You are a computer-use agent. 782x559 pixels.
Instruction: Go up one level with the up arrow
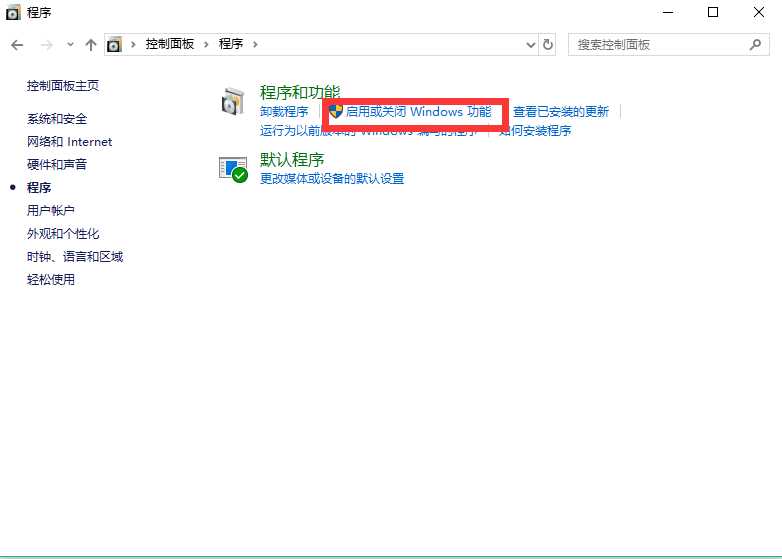[x=90, y=45]
